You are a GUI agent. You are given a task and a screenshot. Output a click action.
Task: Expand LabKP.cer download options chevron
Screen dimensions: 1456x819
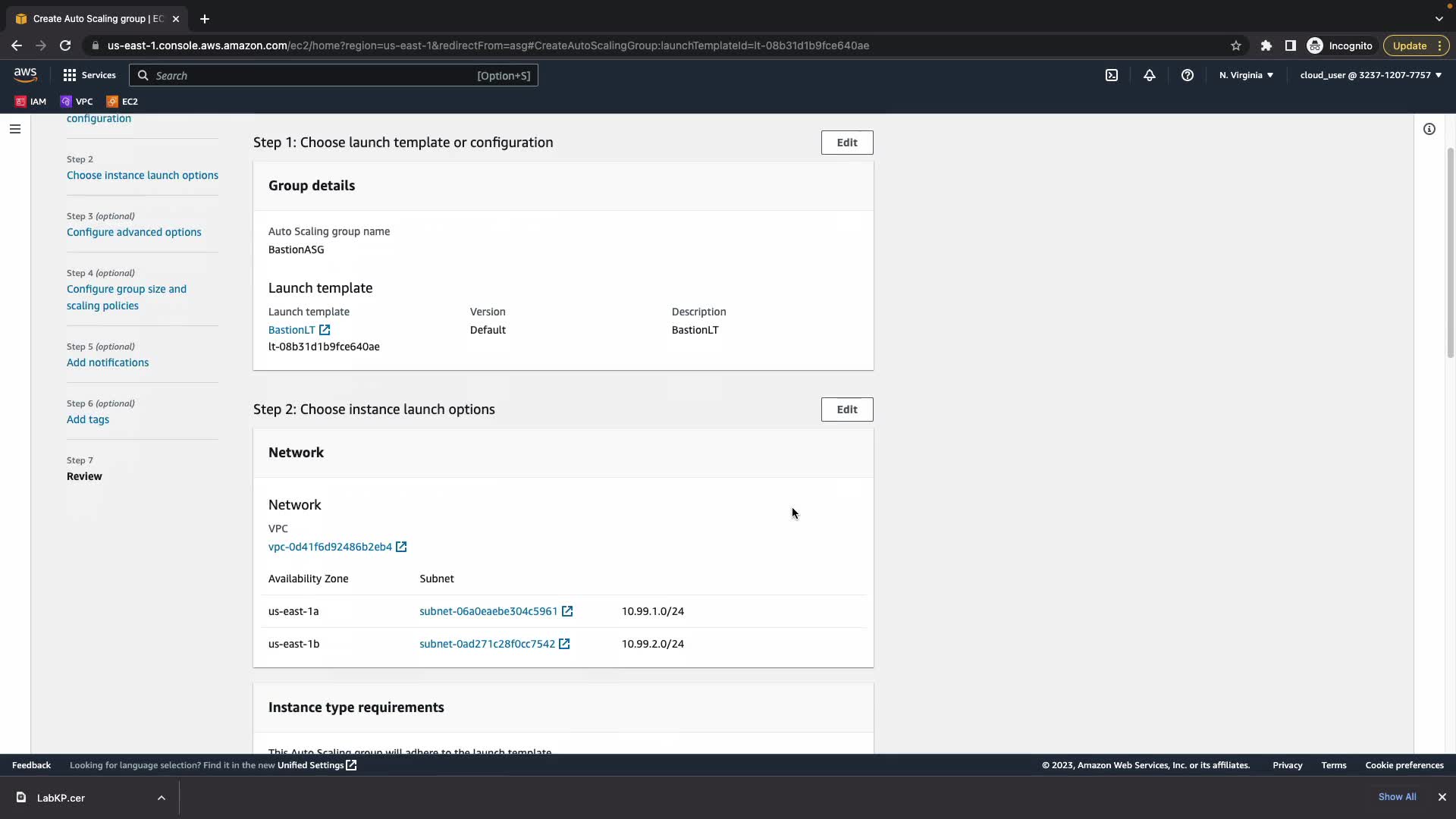(162, 798)
